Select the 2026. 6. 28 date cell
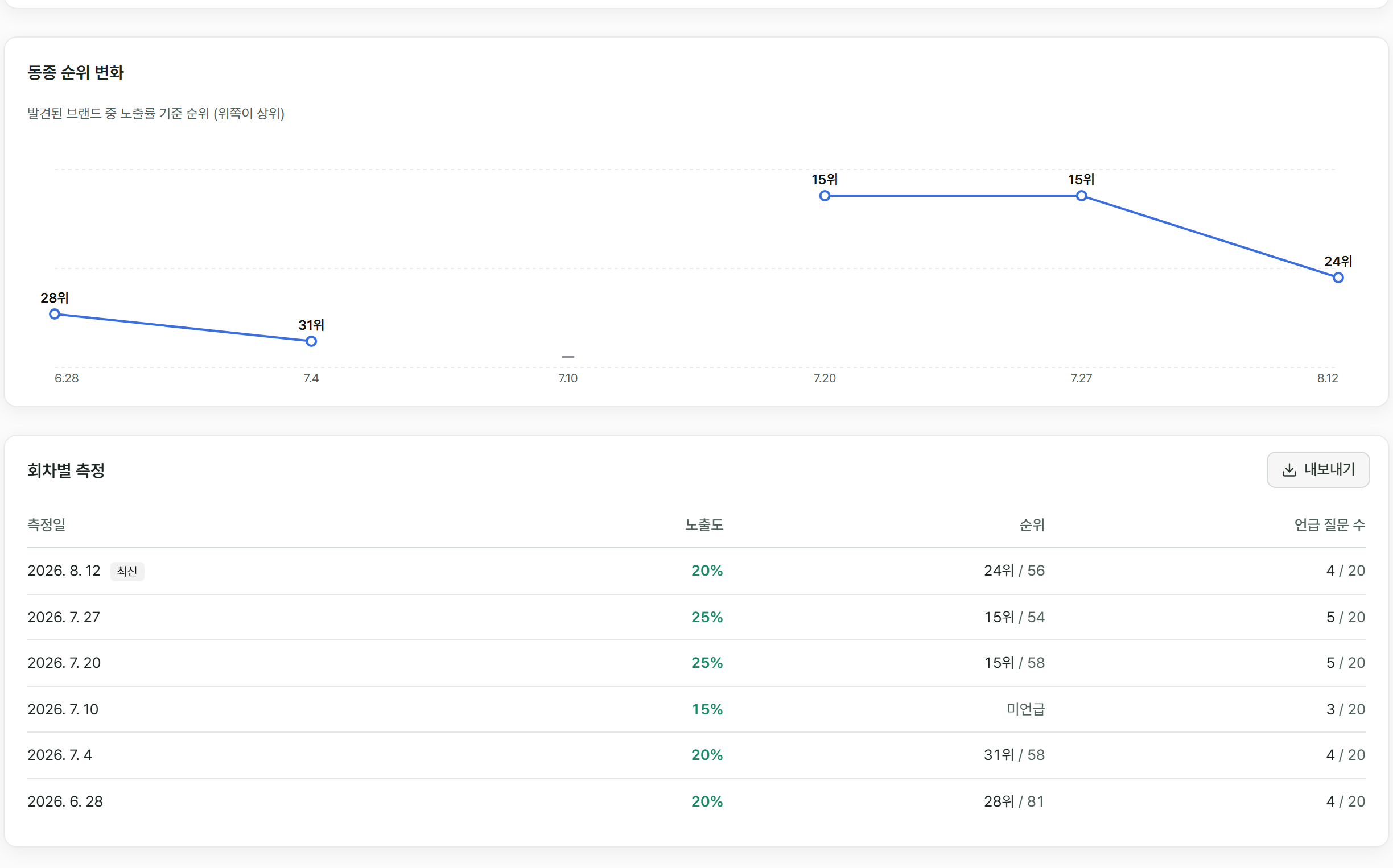1393x868 pixels. click(65, 801)
